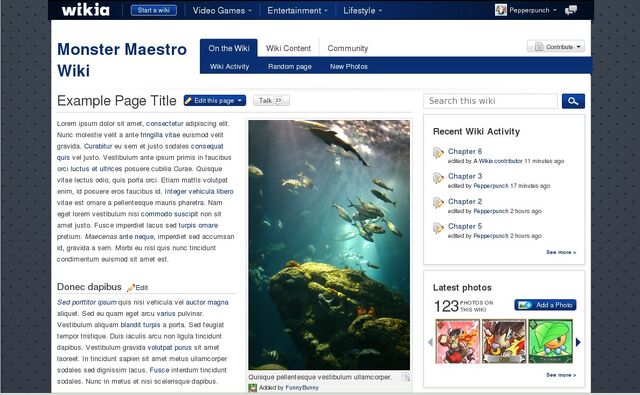Click the commodo suscipit link
Image resolution: width=640 pixels, height=395 pixels.
(169, 214)
